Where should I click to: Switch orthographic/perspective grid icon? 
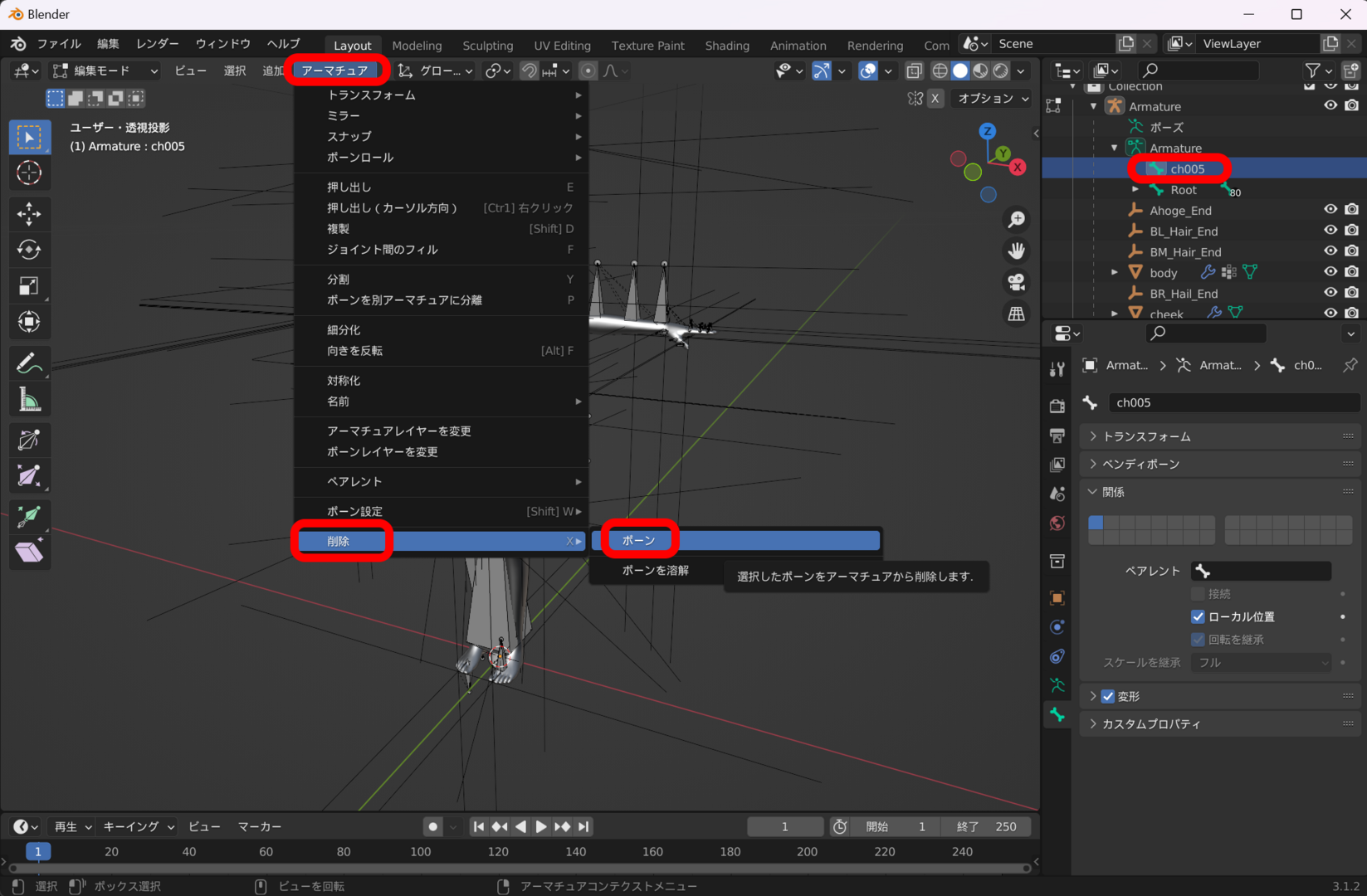pos(1016,314)
